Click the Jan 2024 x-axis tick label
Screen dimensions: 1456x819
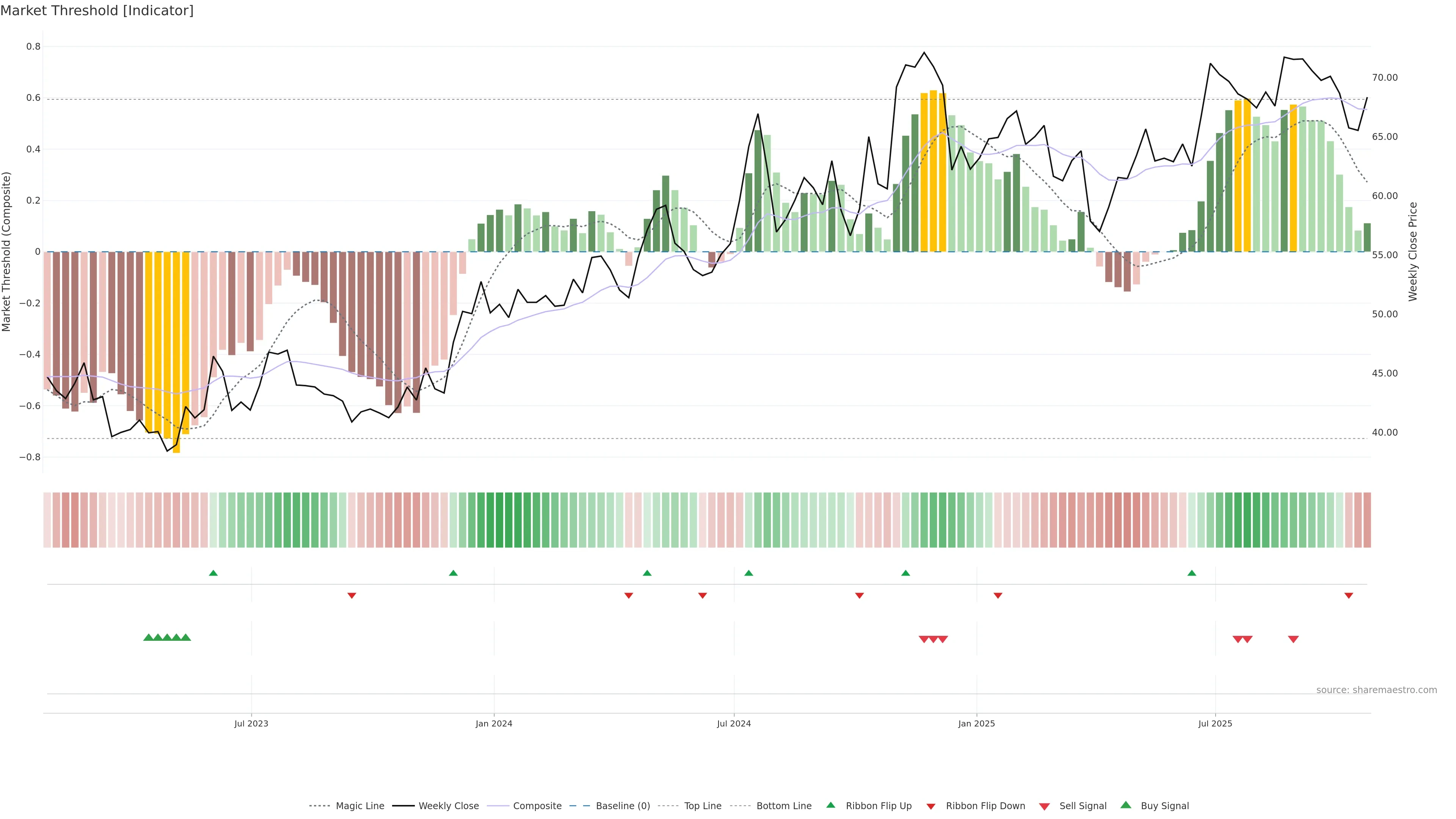coord(493,723)
